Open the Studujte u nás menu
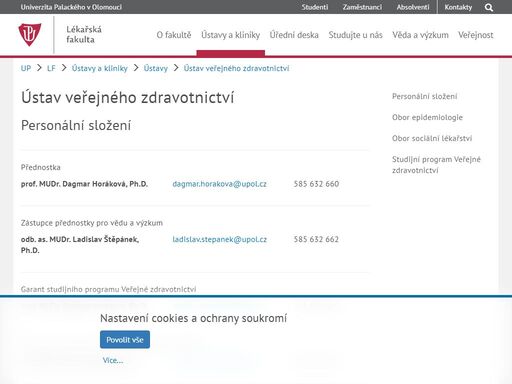Screen dimensions: 512x384 (355, 35)
